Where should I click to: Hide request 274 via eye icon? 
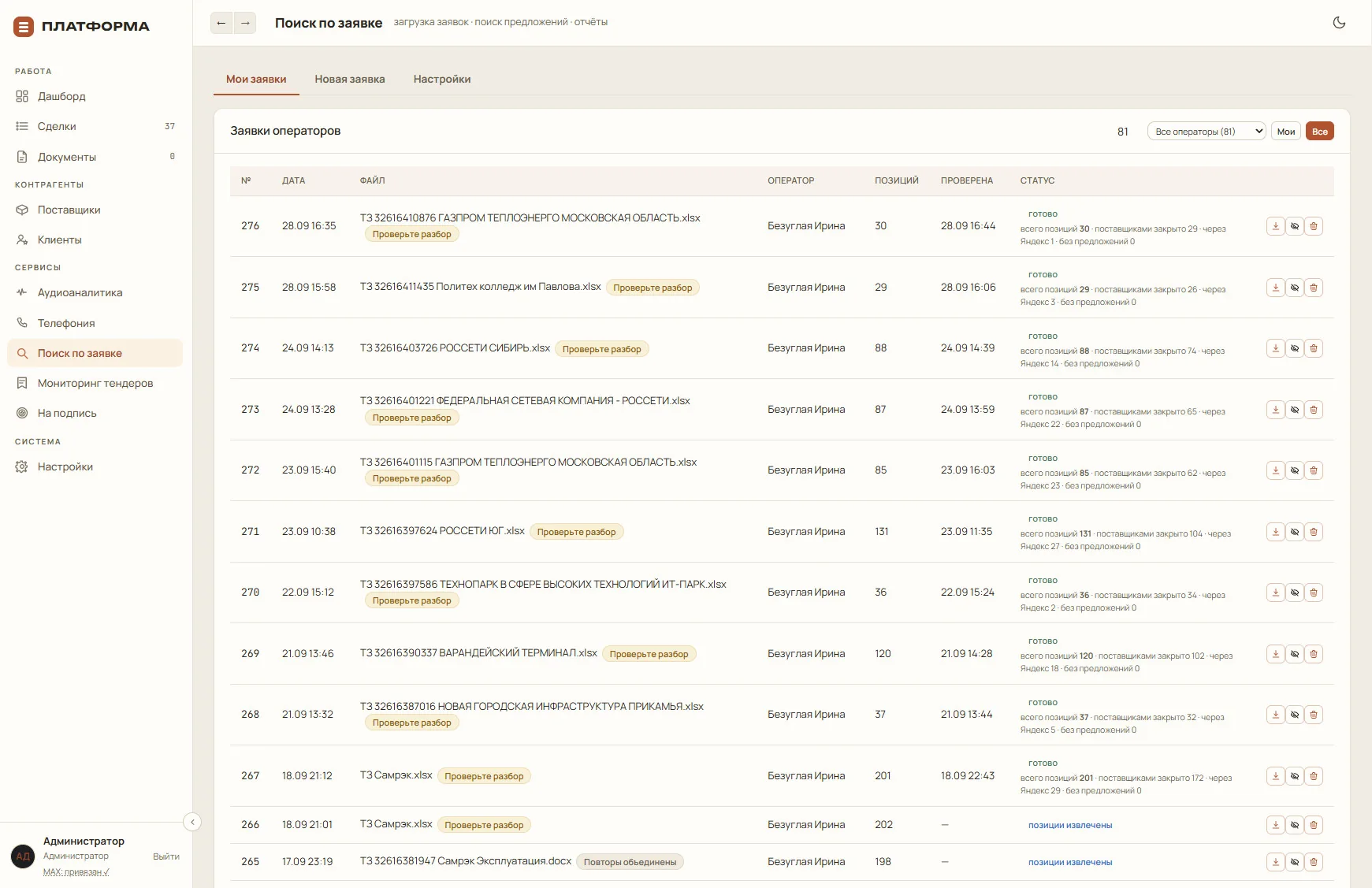(x=1295, y=348)
